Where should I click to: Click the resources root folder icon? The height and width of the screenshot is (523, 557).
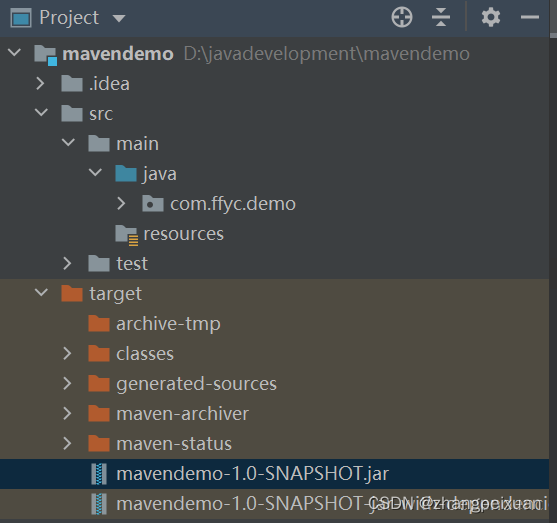126,235
